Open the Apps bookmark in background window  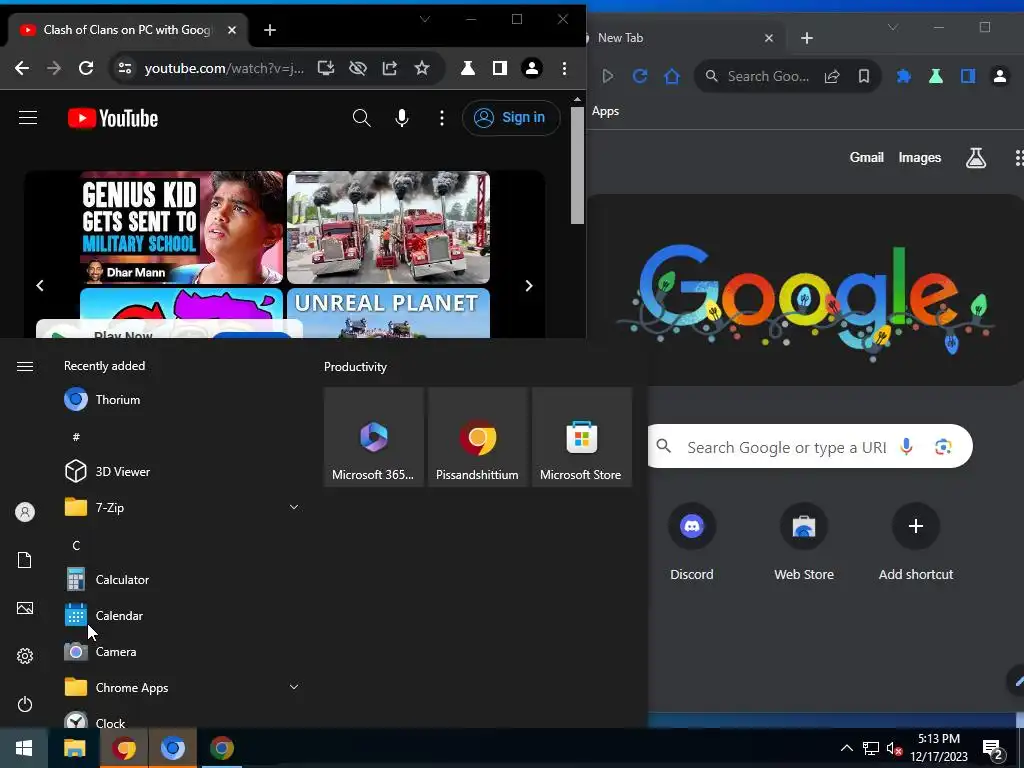click(x=605, y=111)
